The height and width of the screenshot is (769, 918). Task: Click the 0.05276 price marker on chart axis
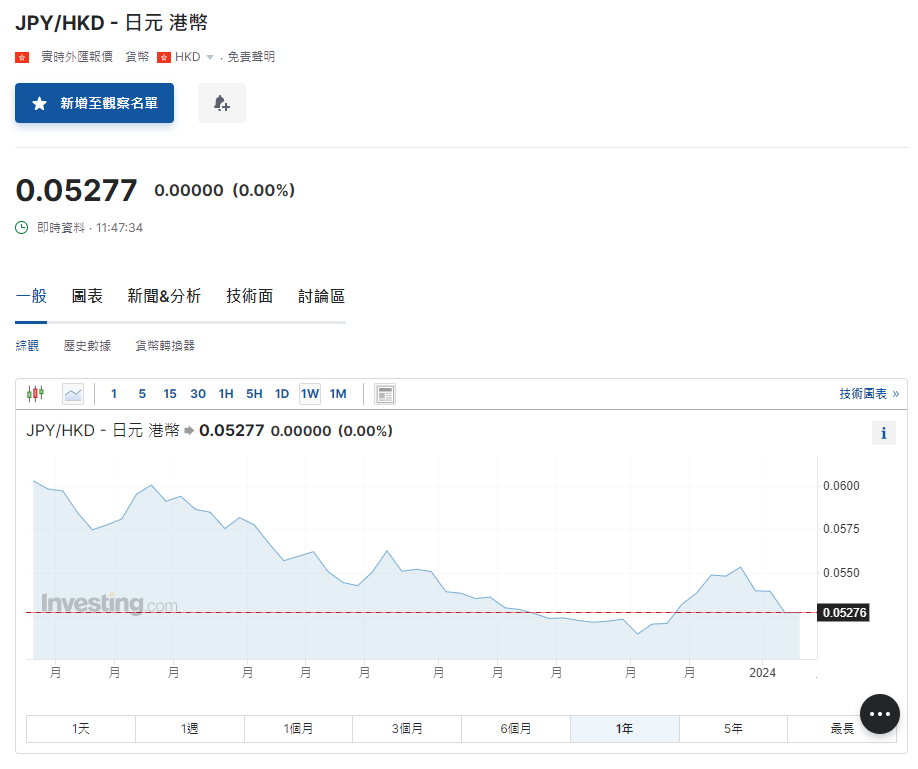(x=843, y=612)
